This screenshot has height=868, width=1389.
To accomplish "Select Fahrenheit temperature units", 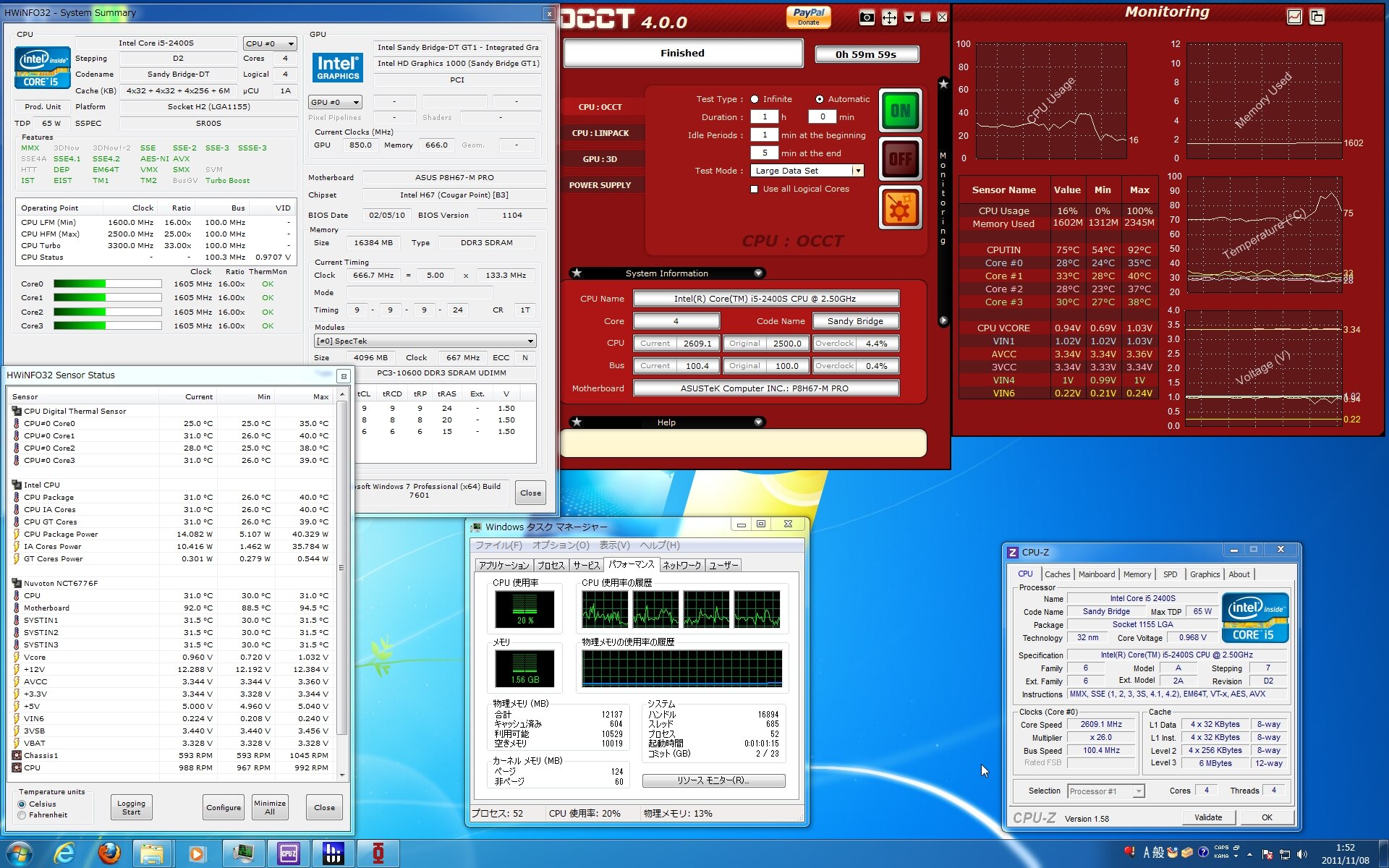I will point(22,815).
